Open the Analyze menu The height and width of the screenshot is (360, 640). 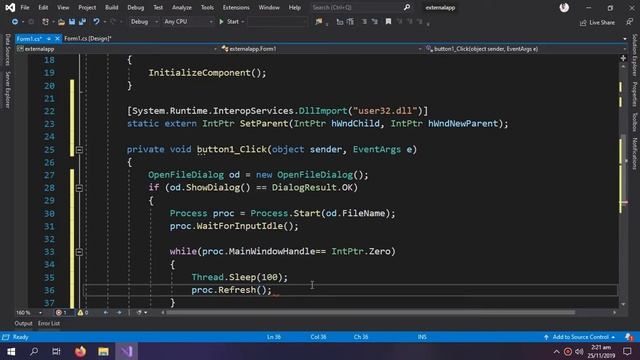click(182, 7)
